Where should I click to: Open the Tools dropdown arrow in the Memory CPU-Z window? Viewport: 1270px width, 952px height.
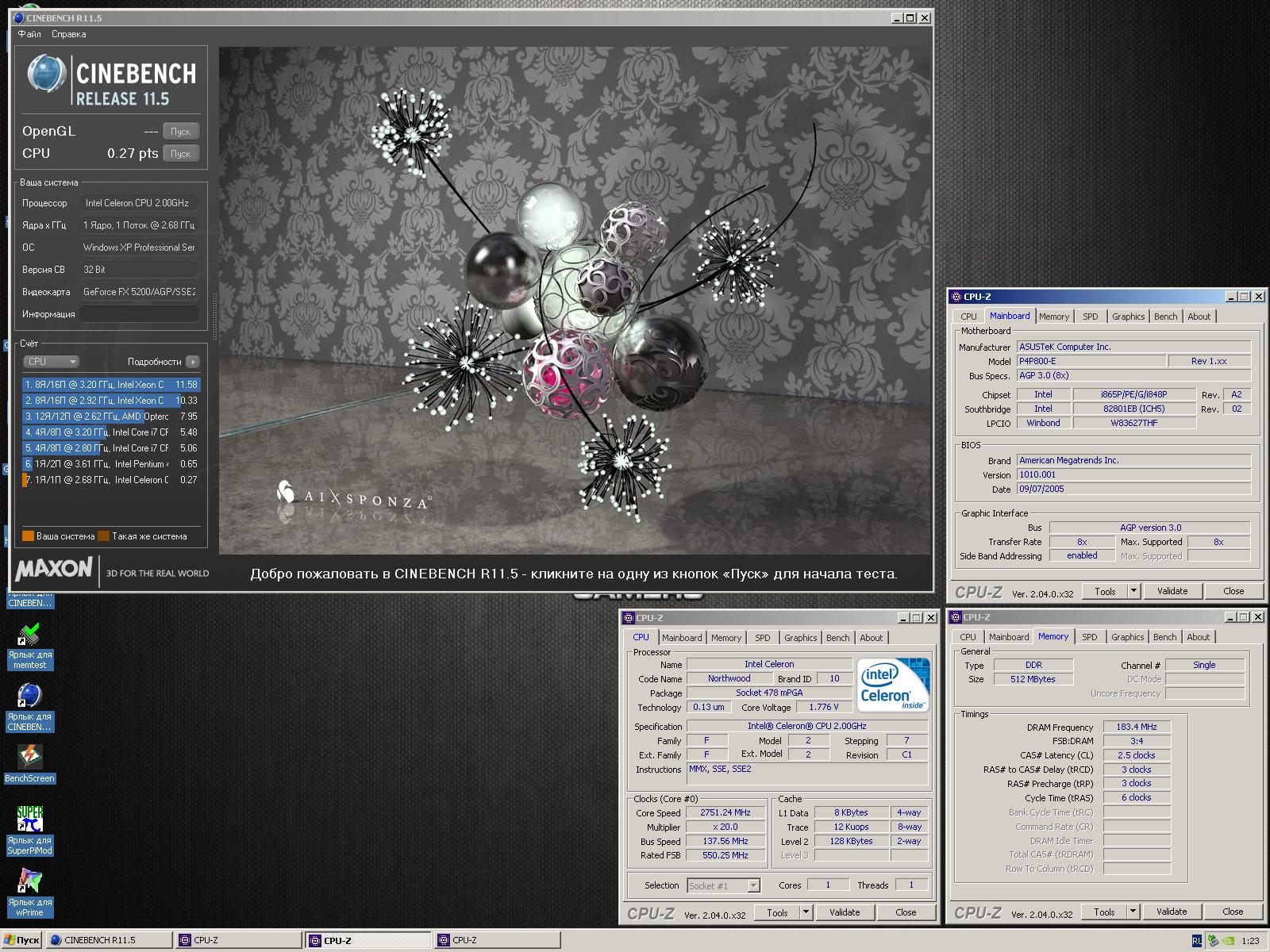pos(1133,912)
